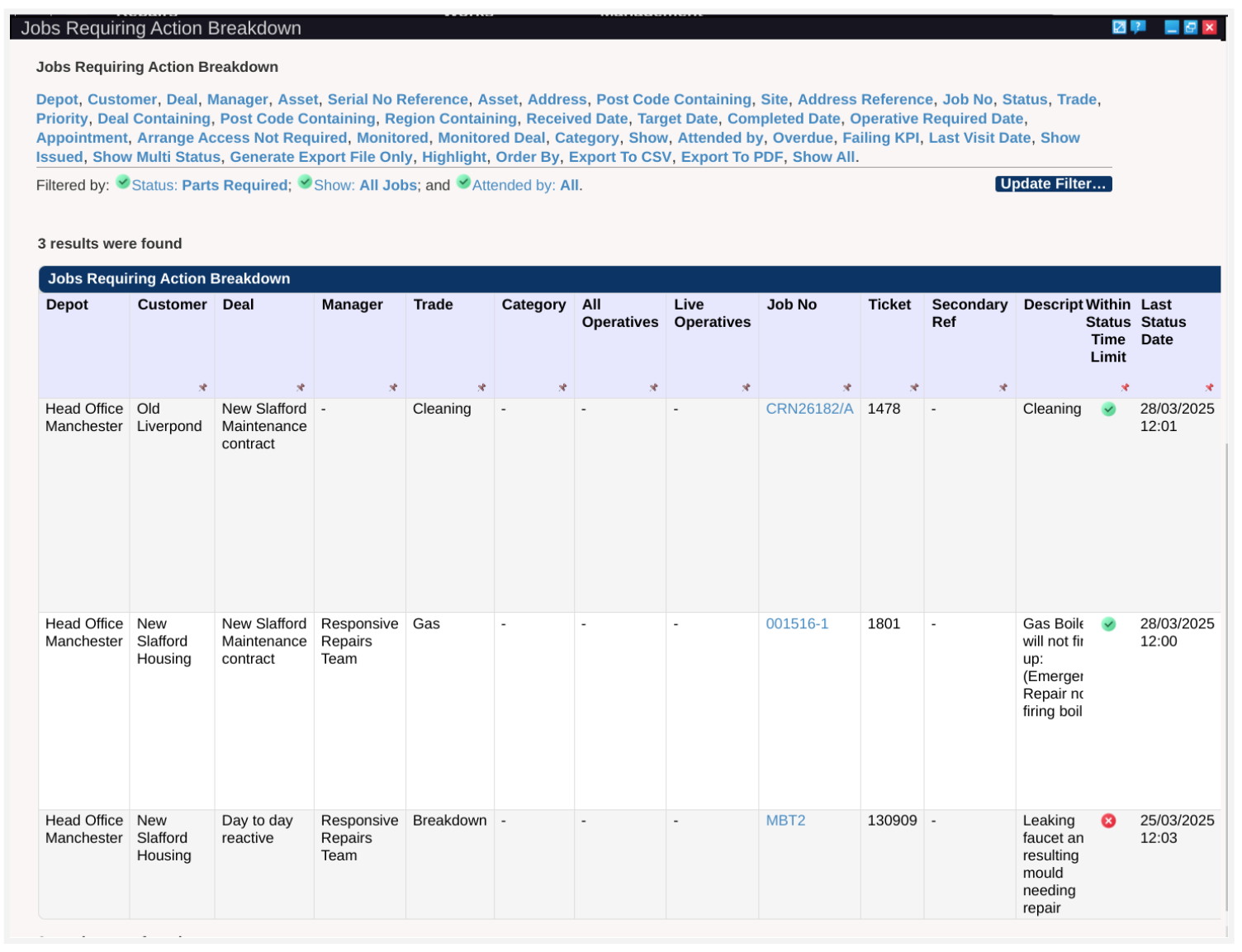Pin the Trade column

coord(481,387)
